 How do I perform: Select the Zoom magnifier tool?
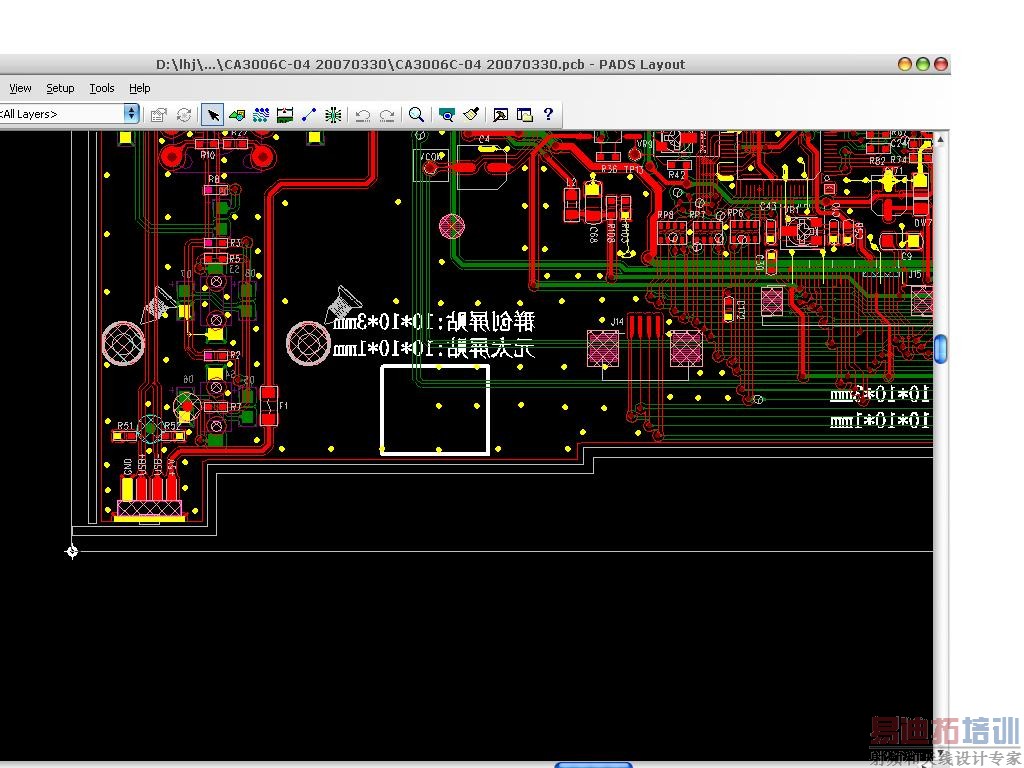(416, 115)
